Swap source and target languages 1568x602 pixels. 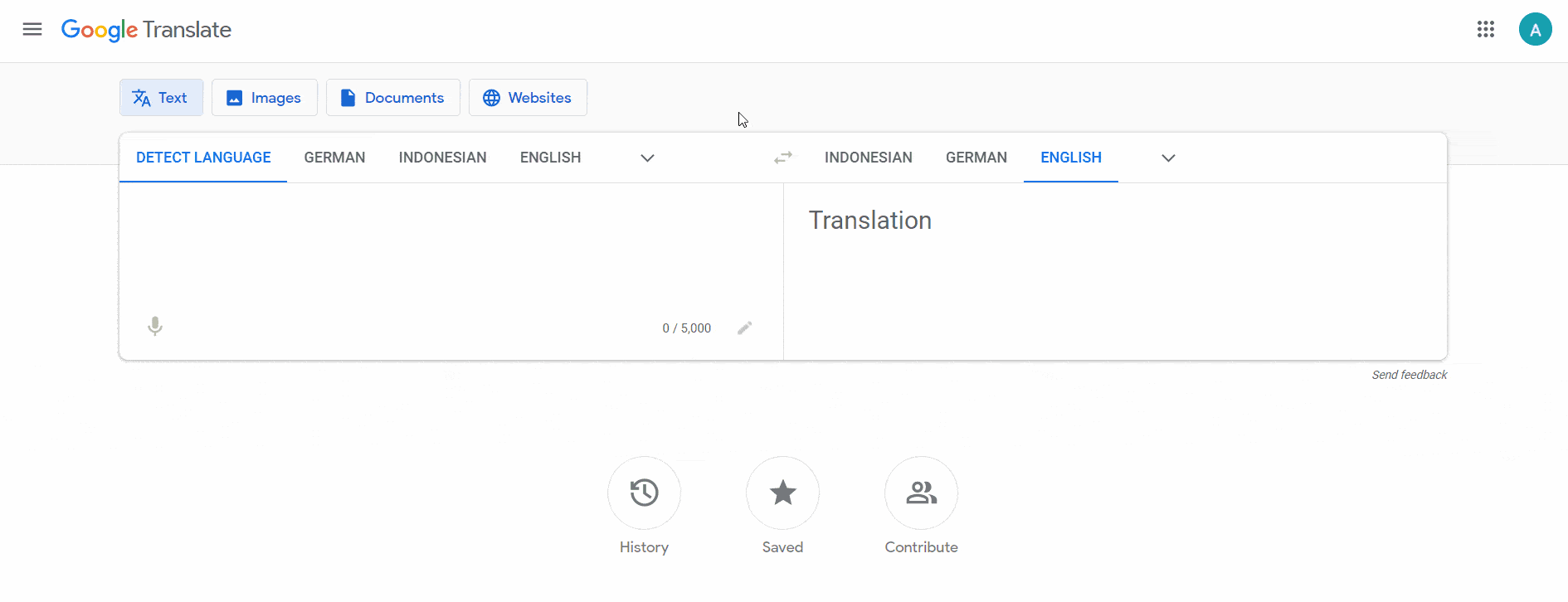tap(783, 158)
